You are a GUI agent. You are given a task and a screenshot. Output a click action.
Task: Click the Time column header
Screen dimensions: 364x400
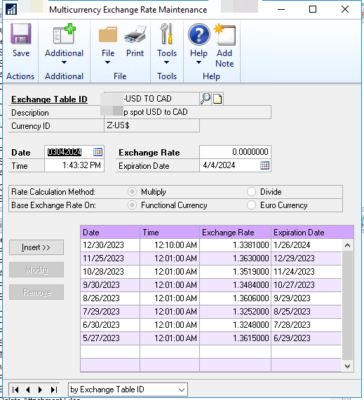click(x=170, y=232)
